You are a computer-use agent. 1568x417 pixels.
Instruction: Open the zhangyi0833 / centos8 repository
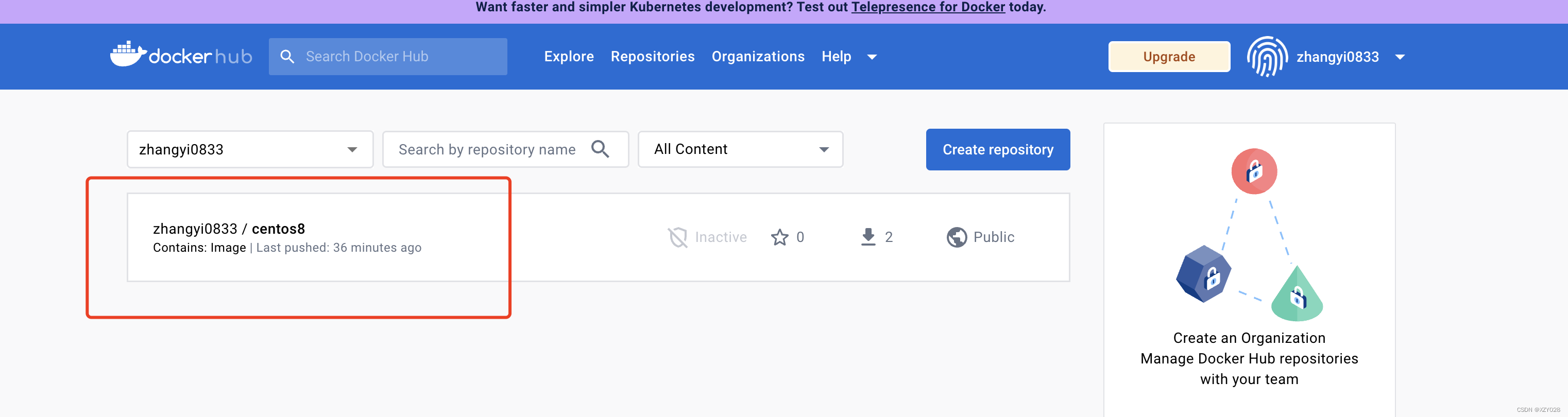point(229,229)
